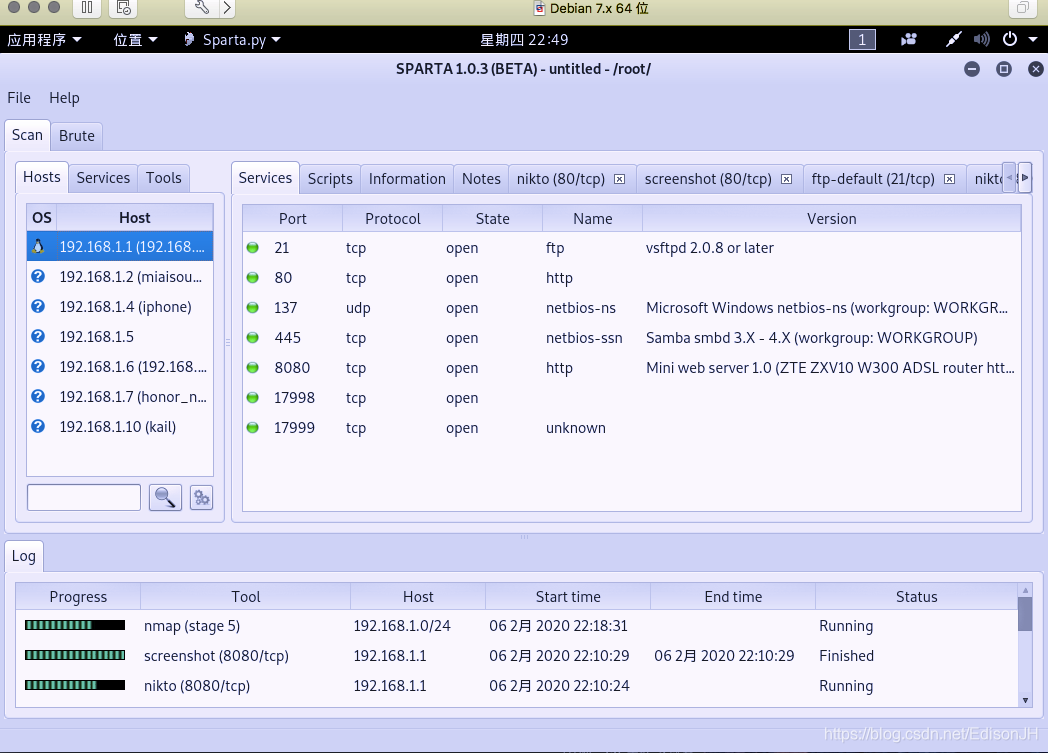Screen dimensions: 1048x753
Task: Click green open-state indicator for port 21
Action: point(253,248)
